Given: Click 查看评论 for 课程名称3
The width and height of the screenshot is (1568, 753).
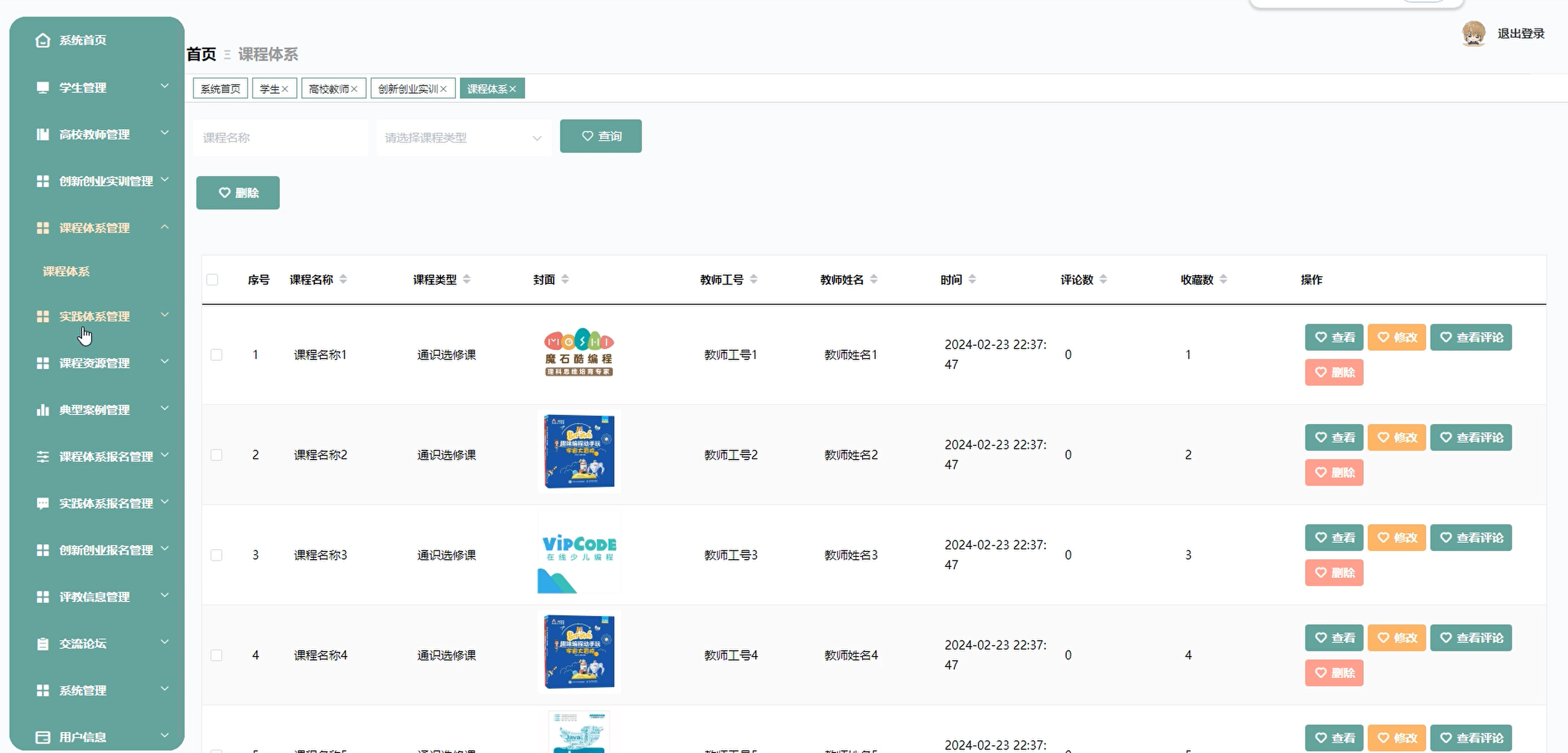Looking at the screenshot, I should (1471, 538).
